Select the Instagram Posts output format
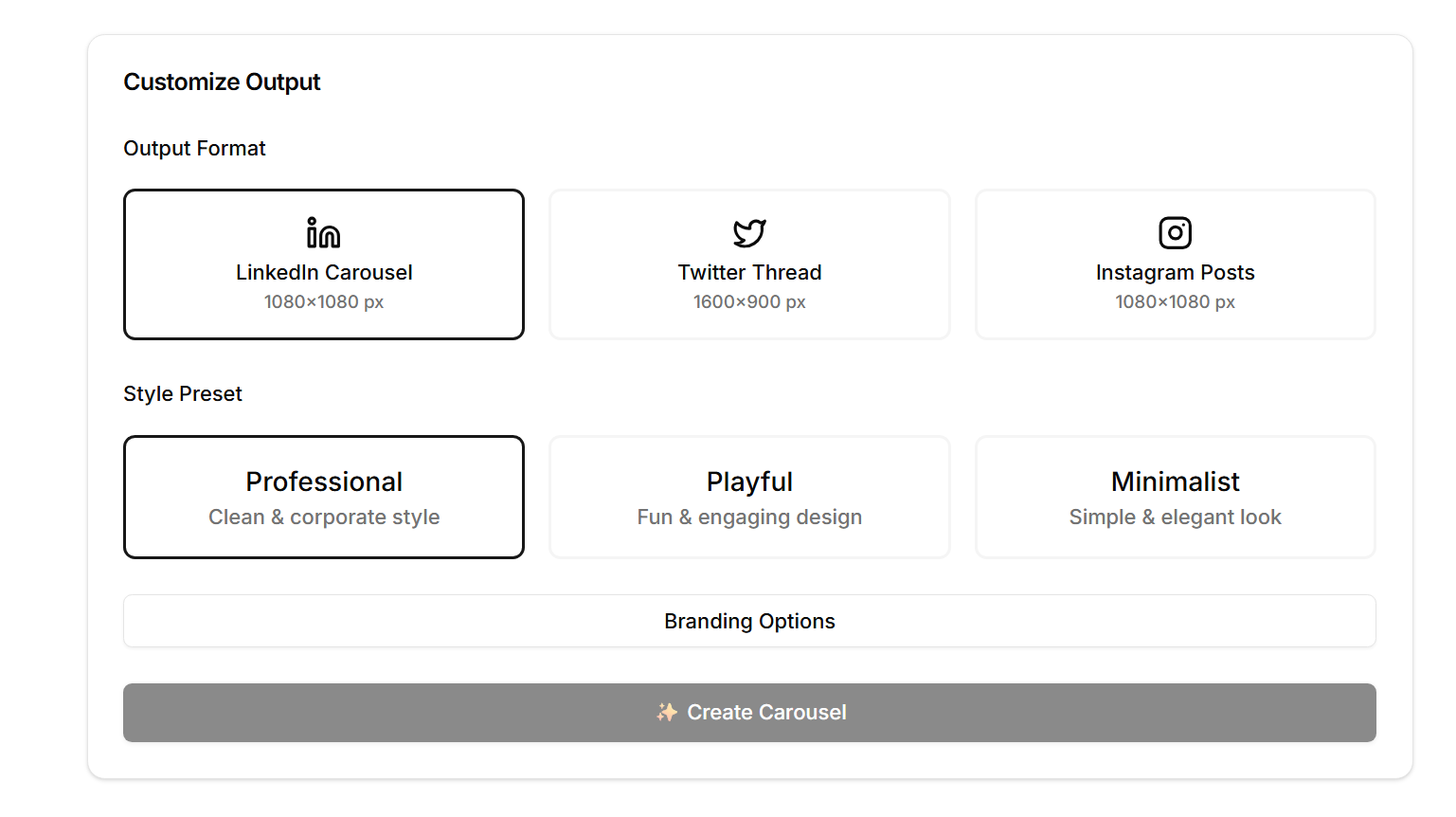Screen dimensions: 1456x817 point(1175,263)
